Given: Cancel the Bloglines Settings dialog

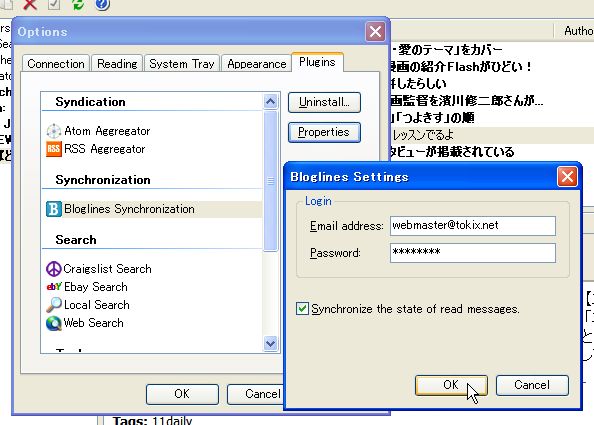Looking at the screenshot, I should pos(532,385).
